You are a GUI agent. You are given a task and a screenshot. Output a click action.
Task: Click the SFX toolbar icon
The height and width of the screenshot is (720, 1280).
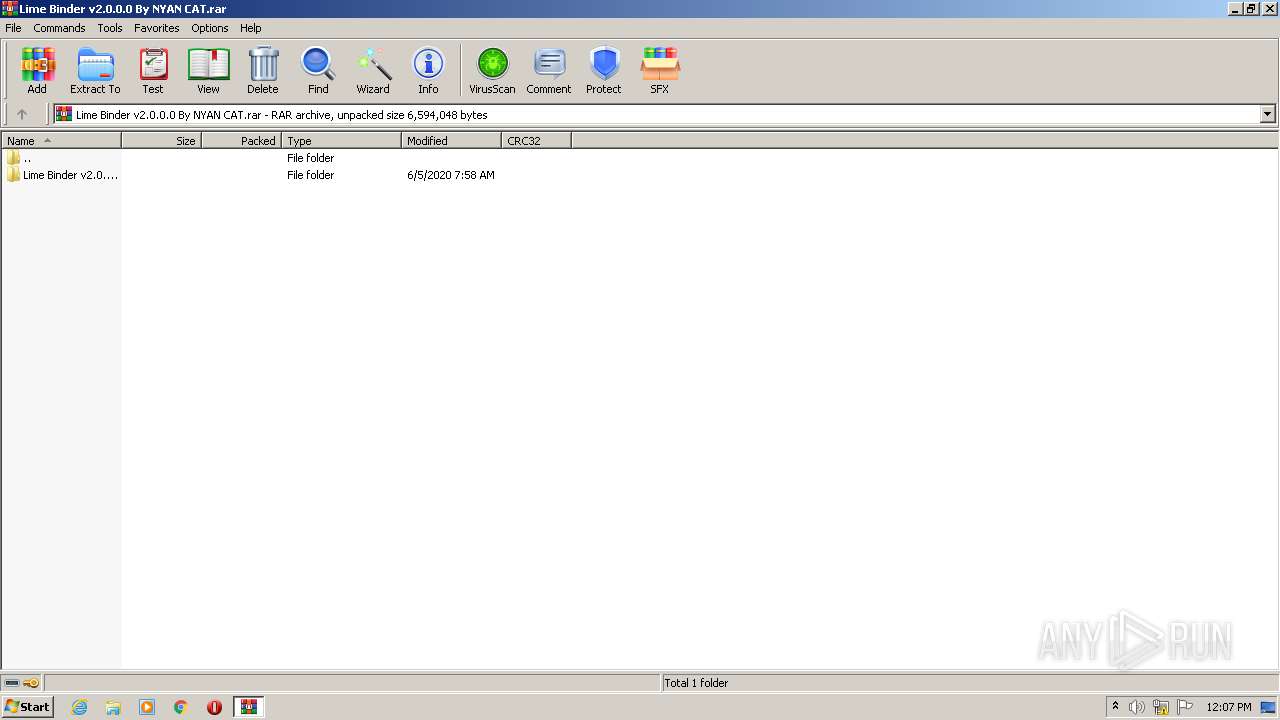[x=660, y=71]
